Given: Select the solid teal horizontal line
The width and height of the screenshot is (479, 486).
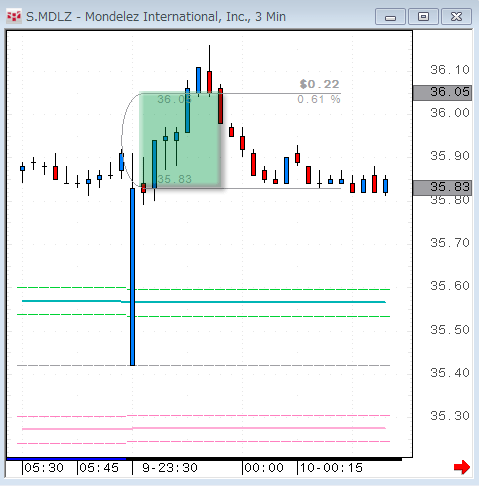Looking at the screenshot, I should (204, 302).
